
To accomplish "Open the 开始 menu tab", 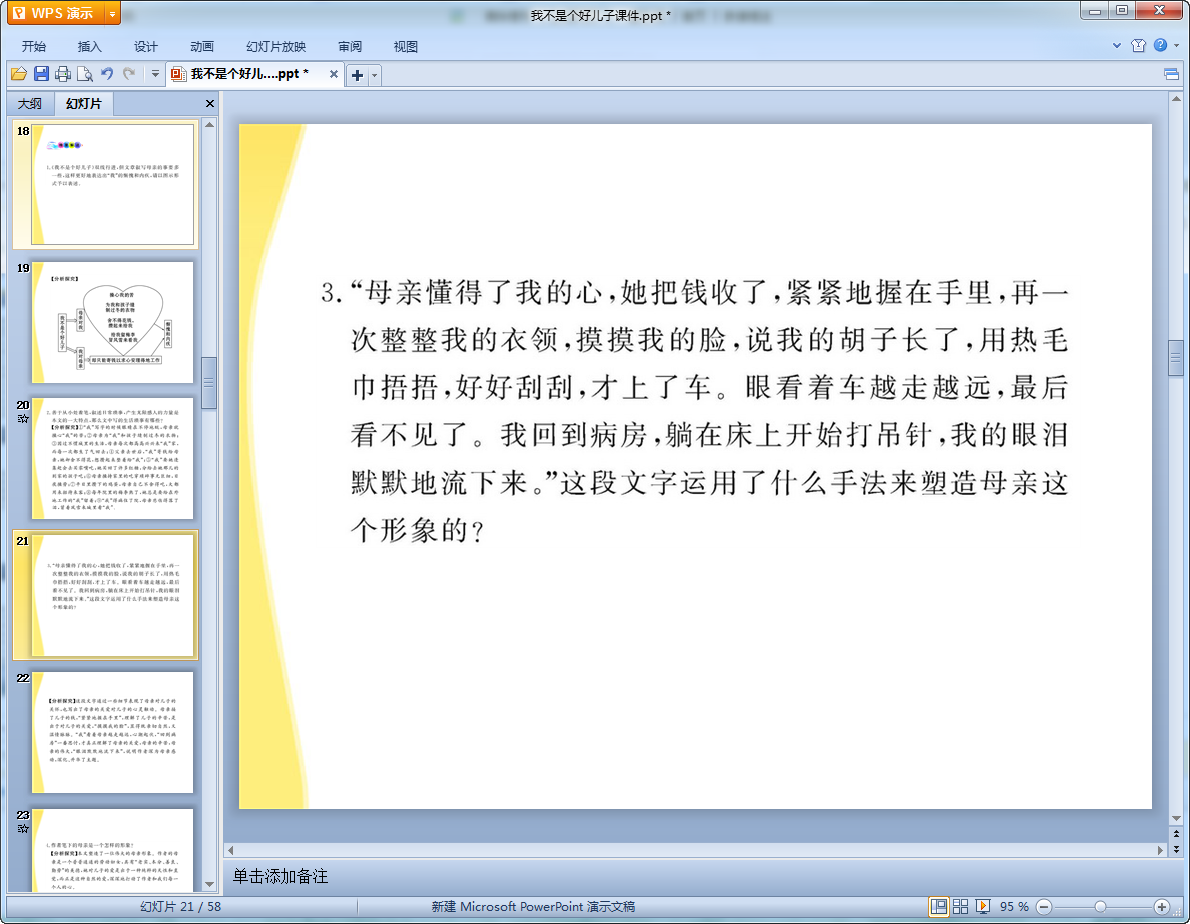I will [33, 46].
